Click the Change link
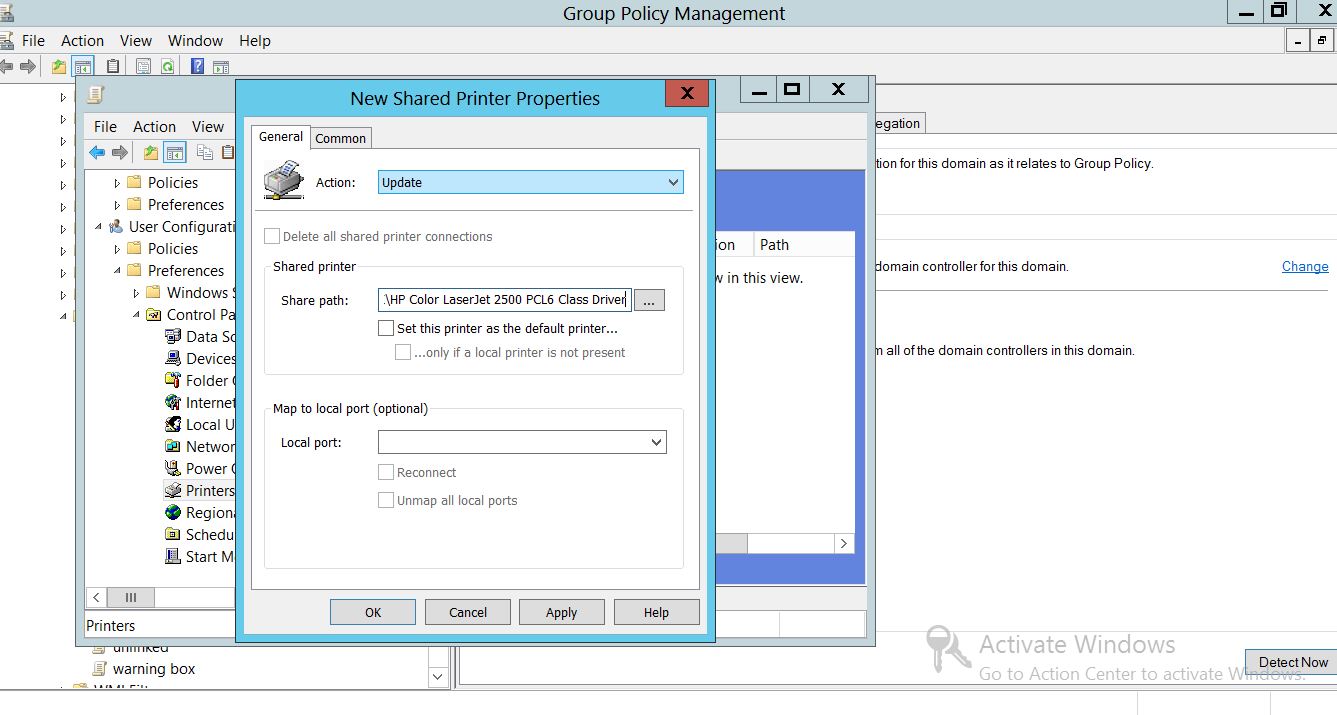The image size is (1337, 715). 1305,267
